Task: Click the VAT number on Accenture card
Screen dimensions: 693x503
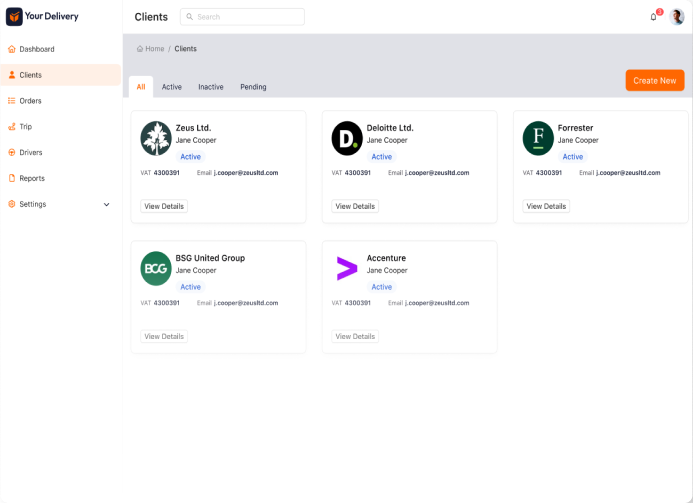Action: tap(358, 303)
